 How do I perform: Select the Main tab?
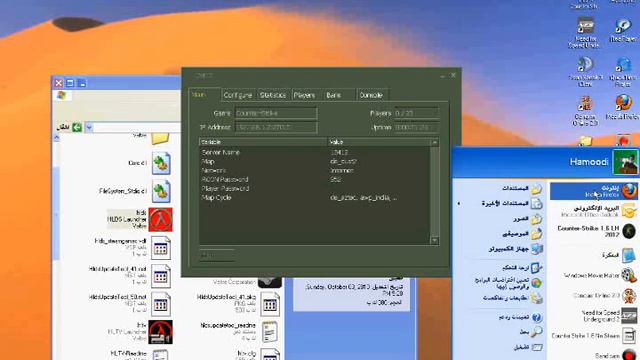(204, 94)
